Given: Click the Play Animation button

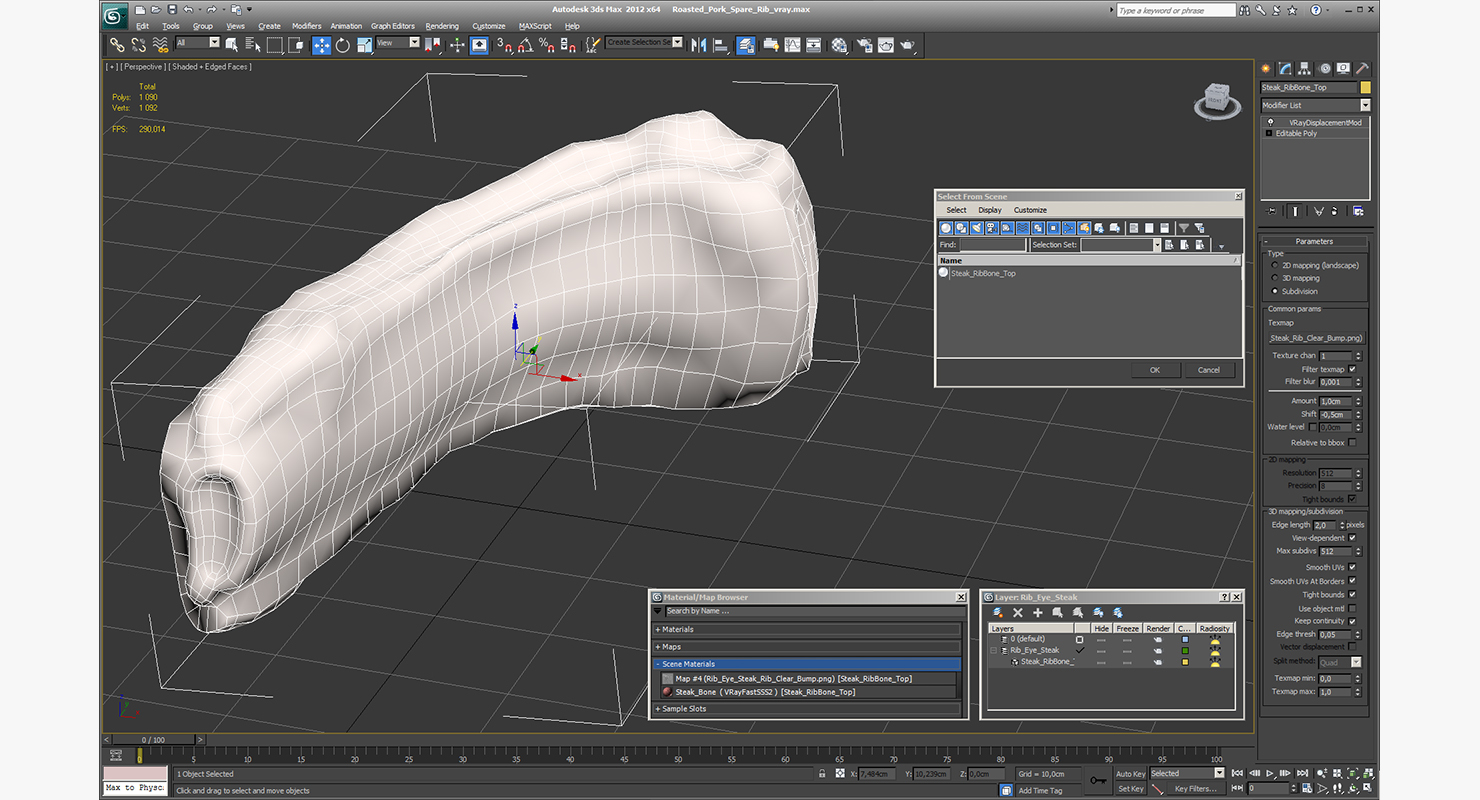Looking at the screenshot, I should (x=1270, y=773).
